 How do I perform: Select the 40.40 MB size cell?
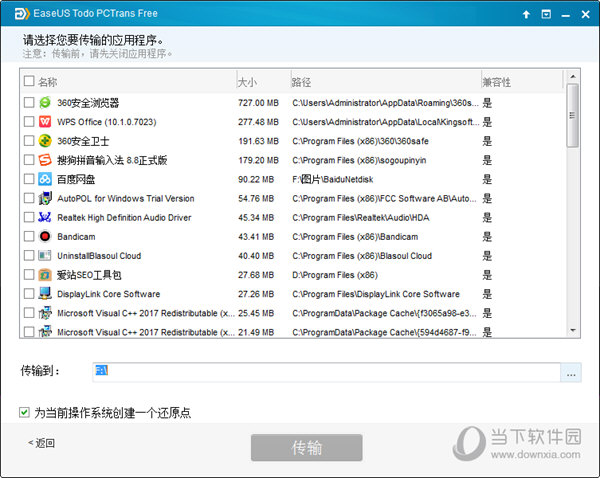click(x=256, y=256)
